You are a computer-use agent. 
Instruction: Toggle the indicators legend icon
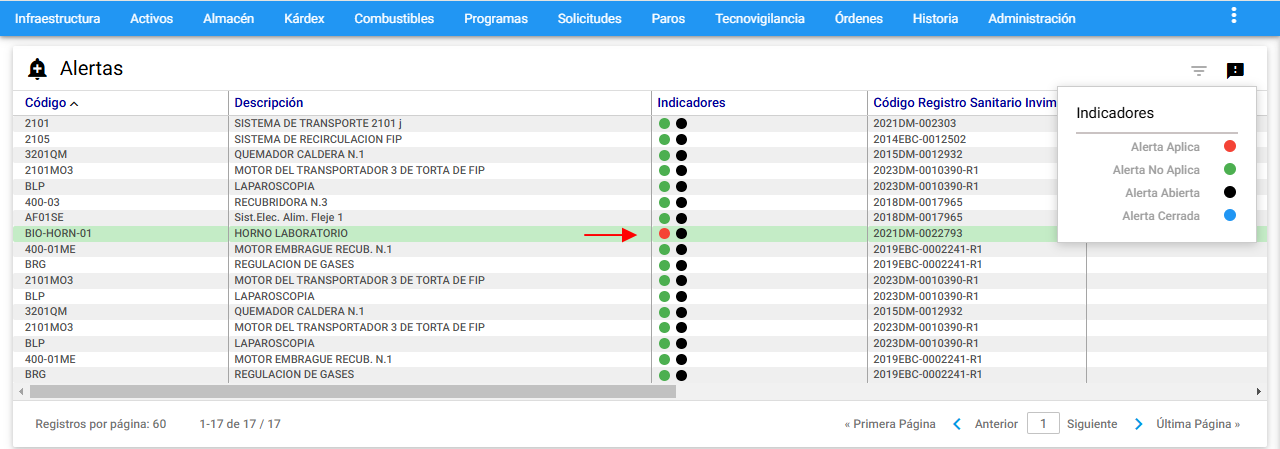pyautogui.click(x=1235, y=71)
